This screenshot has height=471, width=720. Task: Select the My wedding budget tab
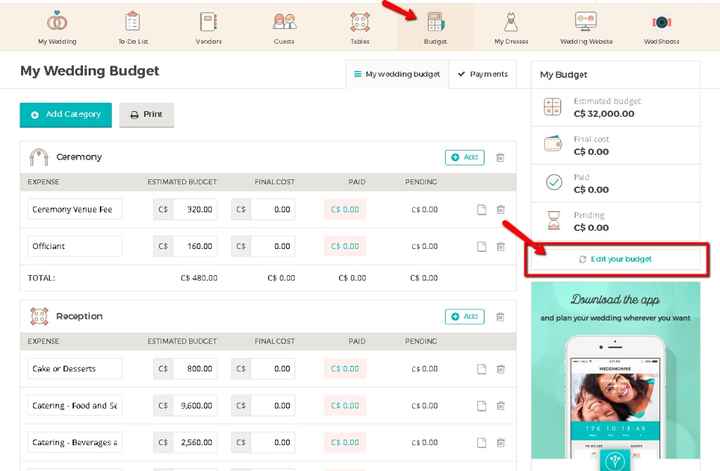point(397,74)
